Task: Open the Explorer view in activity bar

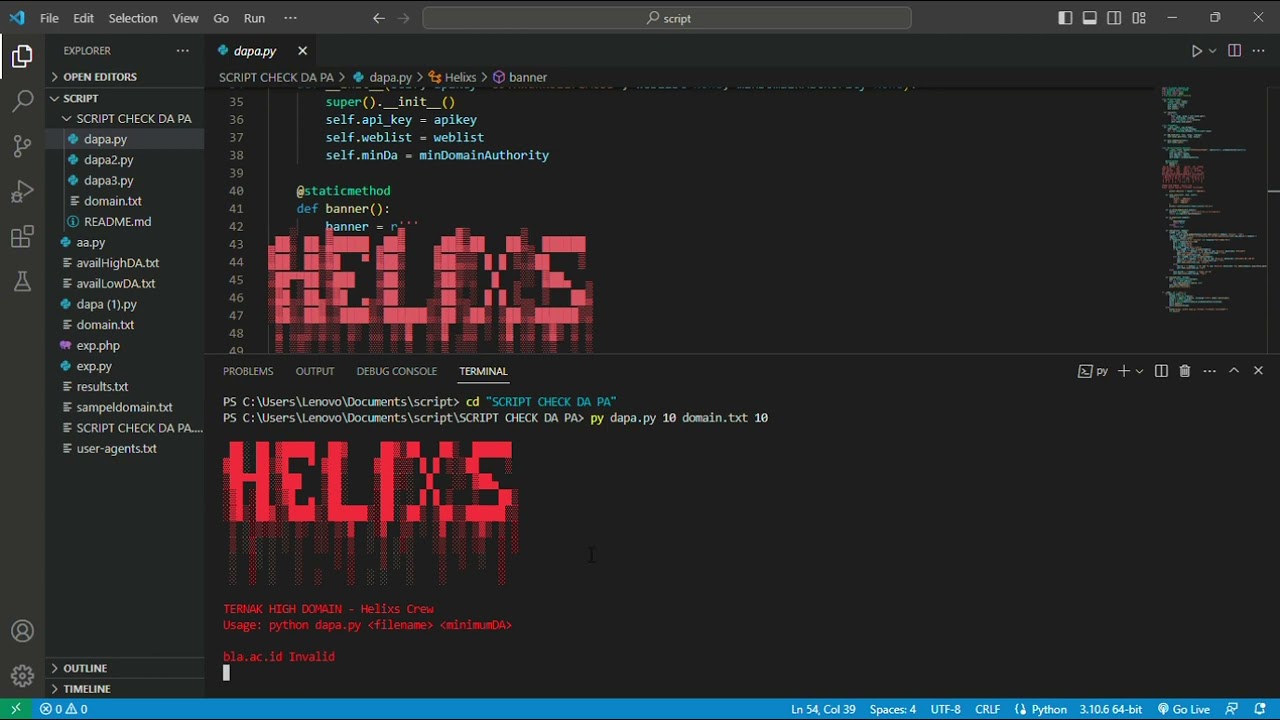Action: [22, 57]
